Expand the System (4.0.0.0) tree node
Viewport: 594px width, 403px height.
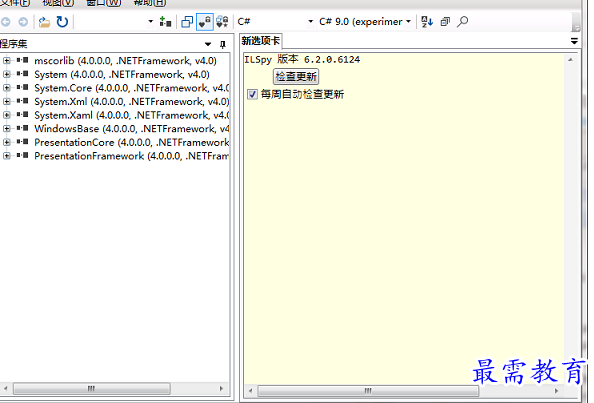click(6, 74)
